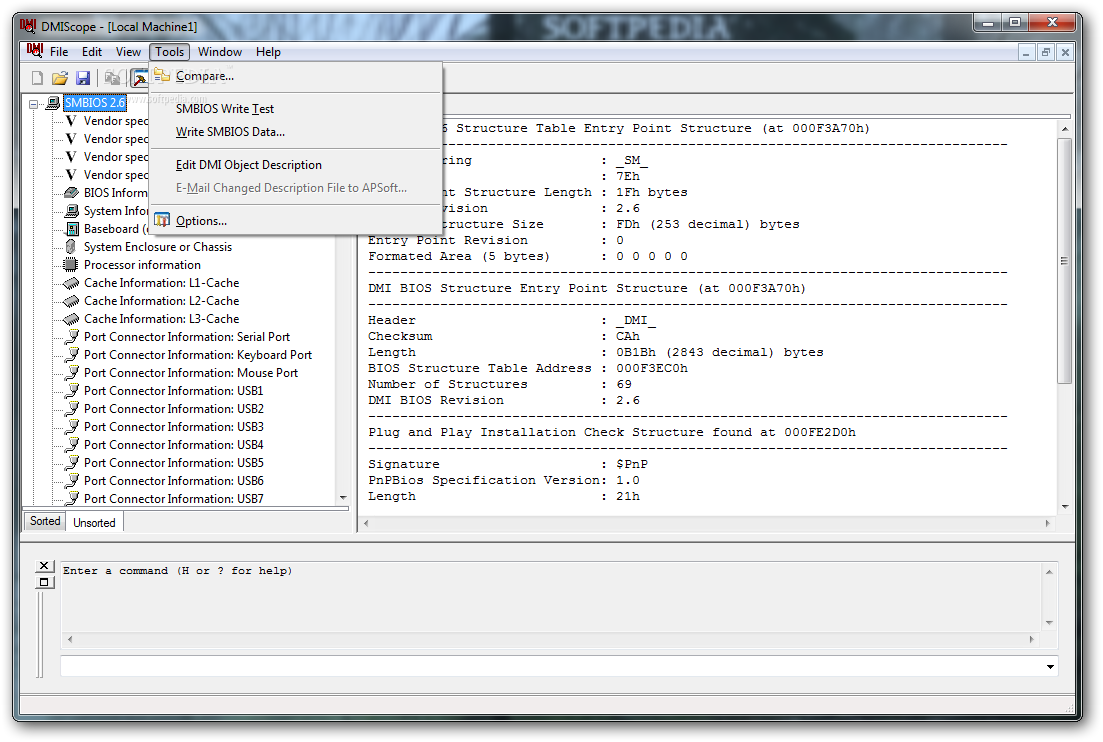
Task: Select Port Connector Information: Serial Port
Action: pos(186,337)
